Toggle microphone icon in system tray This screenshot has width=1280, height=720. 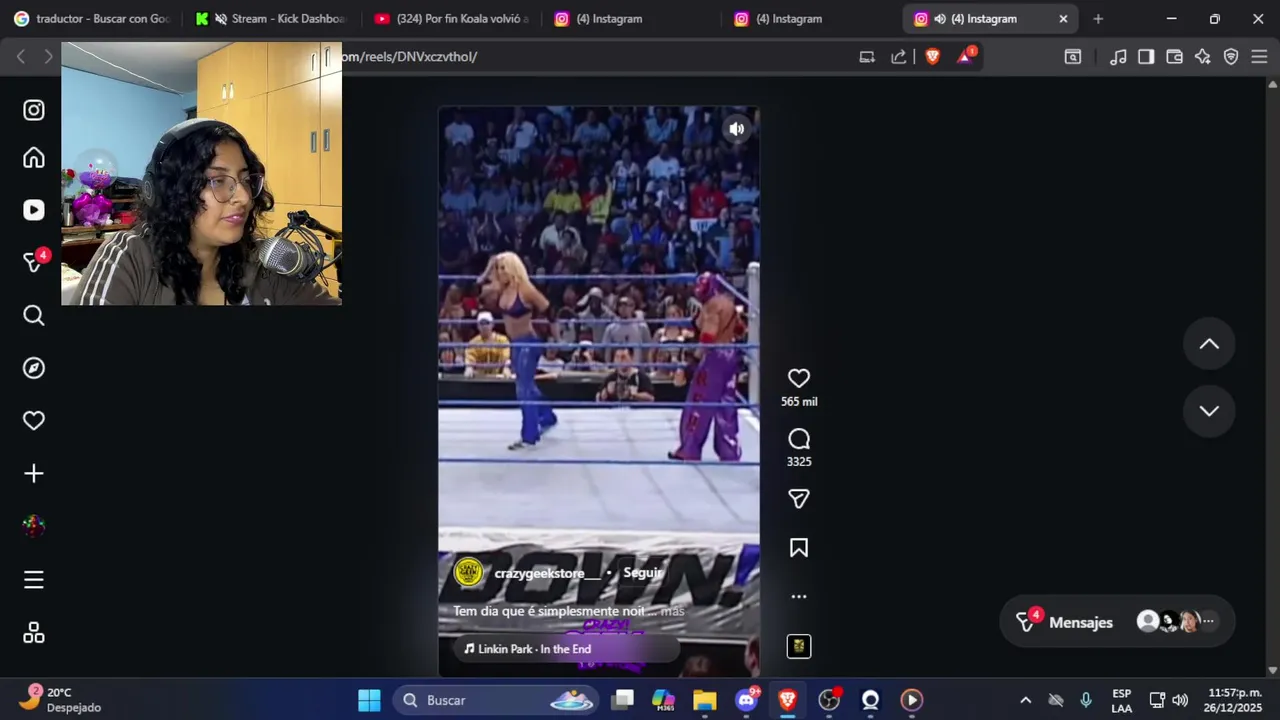[x=1086, y=700]
